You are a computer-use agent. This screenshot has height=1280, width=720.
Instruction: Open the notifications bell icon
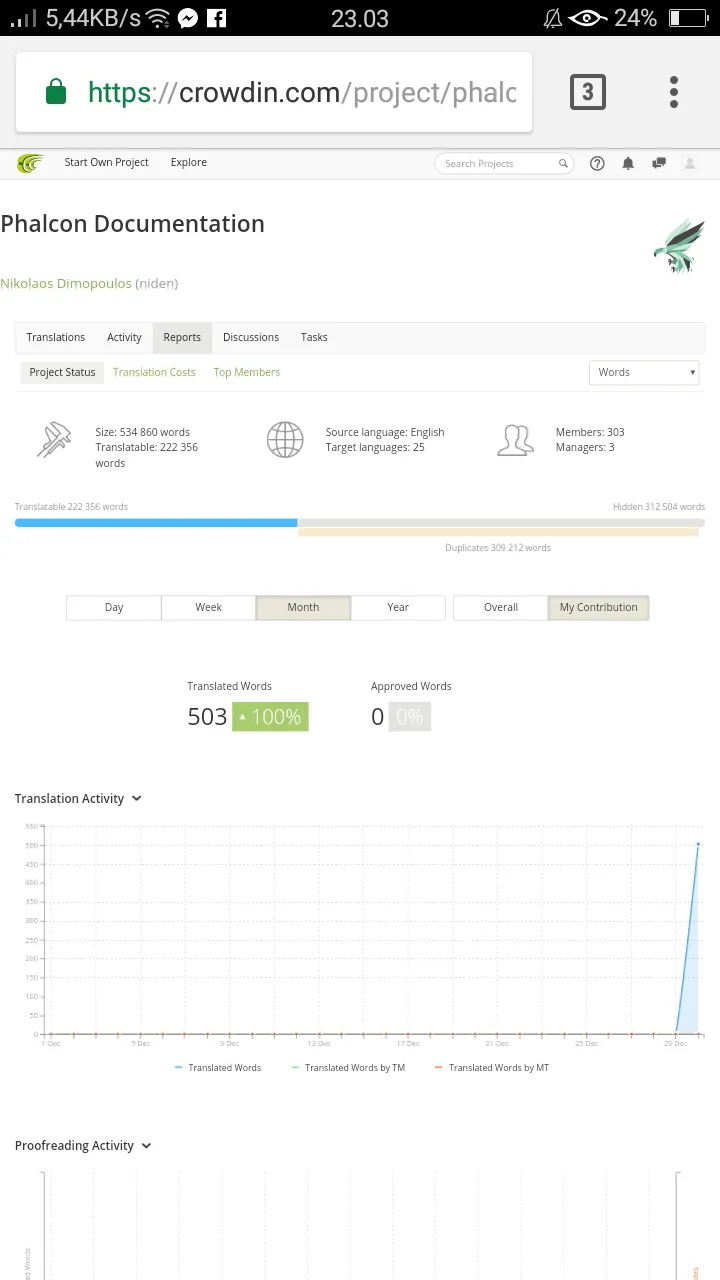pyautogui.click(x=628, y=164)
